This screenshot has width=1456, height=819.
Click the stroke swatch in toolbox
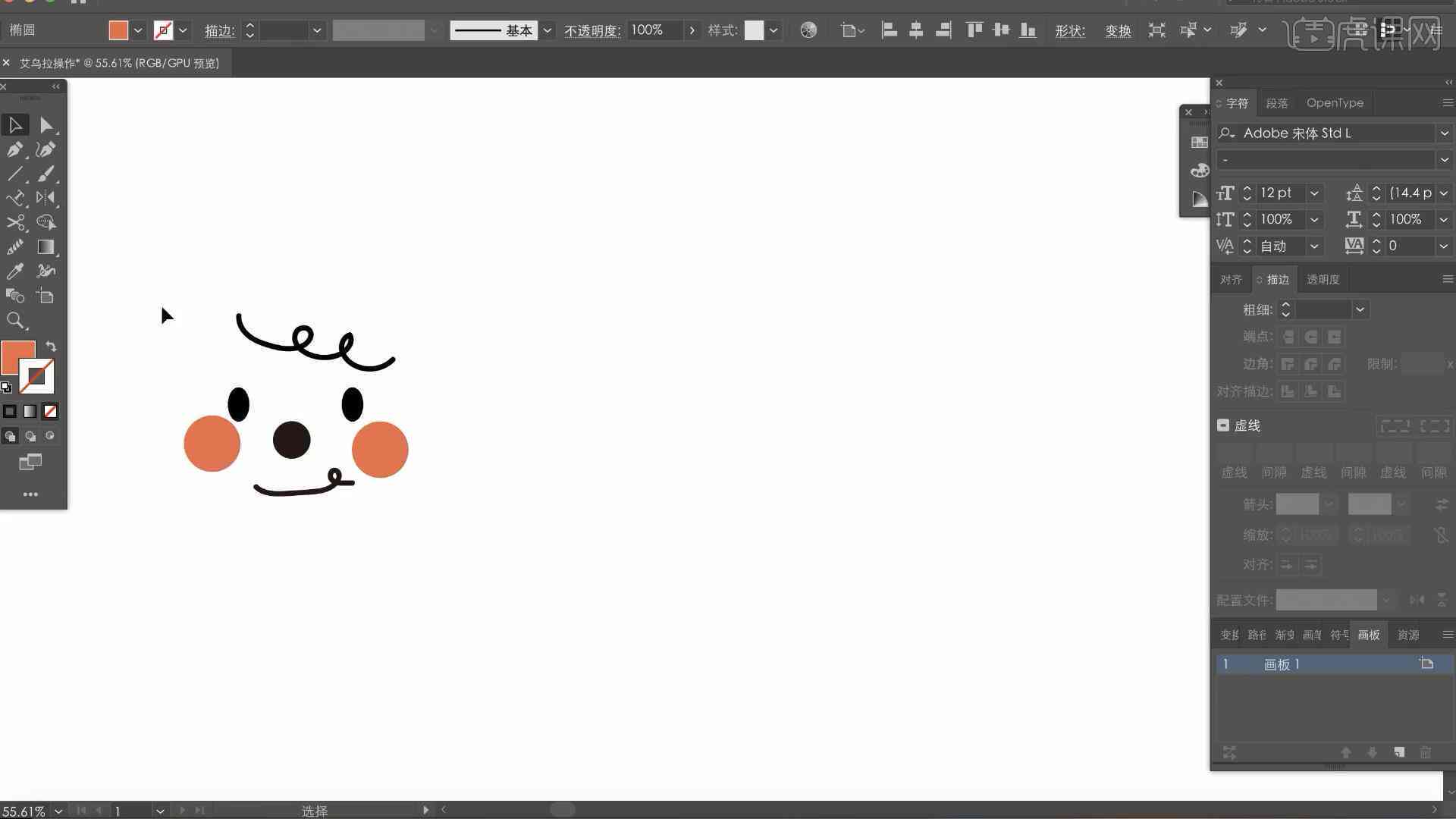pos(36,376)
